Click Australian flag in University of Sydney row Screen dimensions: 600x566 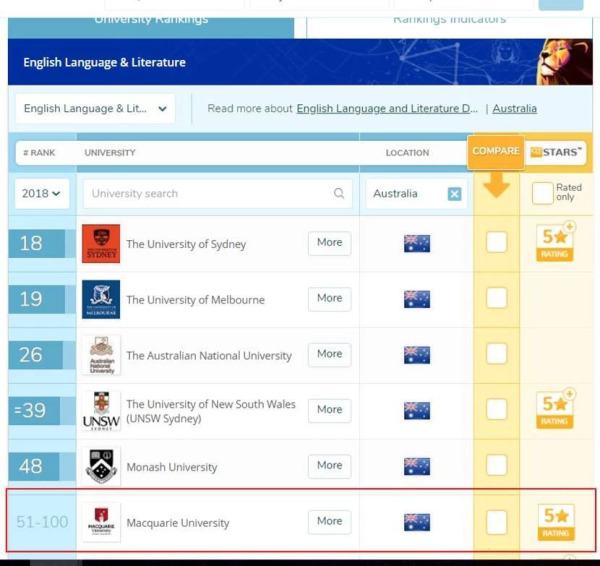point(417,243)
